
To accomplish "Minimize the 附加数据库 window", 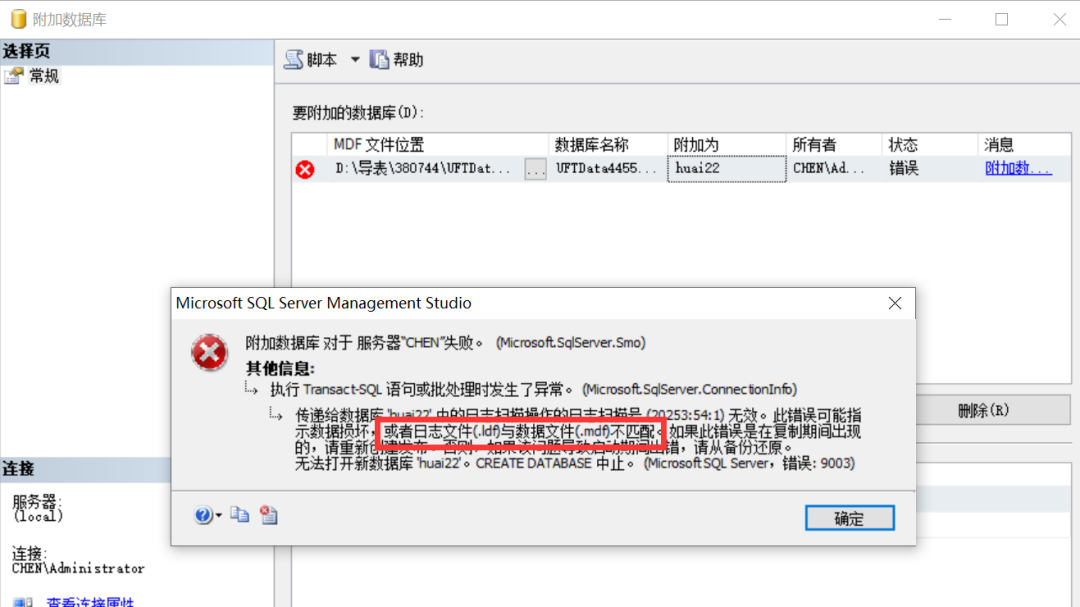I will click(x=945, y=19).
